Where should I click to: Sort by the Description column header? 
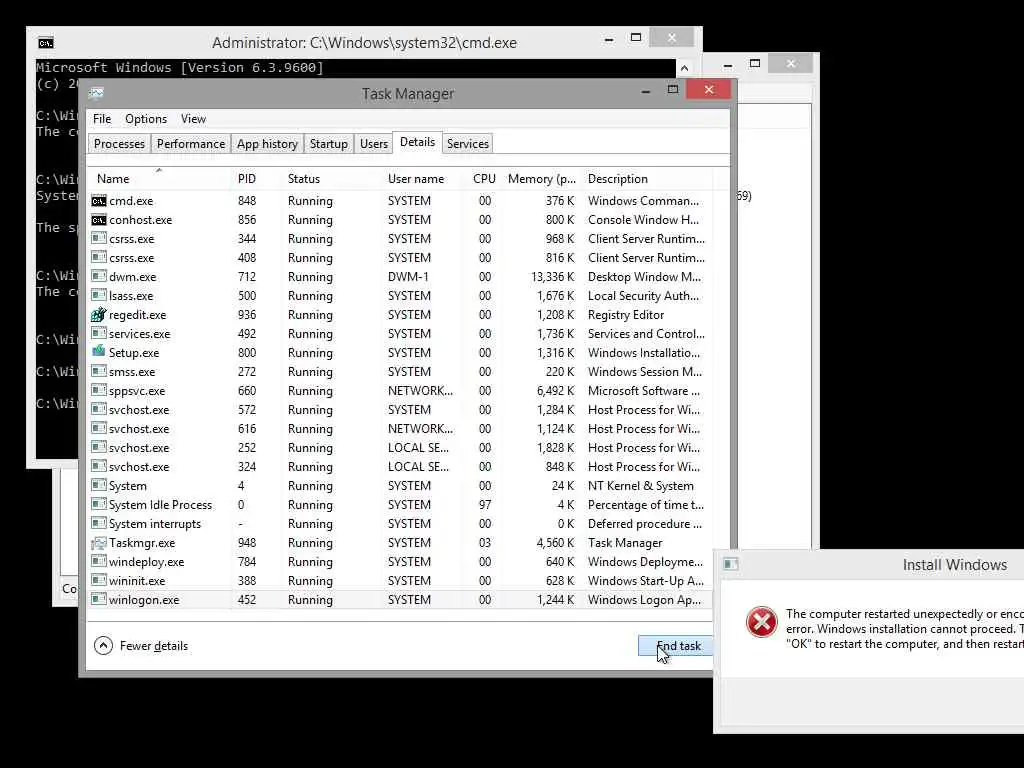(648, 178)
